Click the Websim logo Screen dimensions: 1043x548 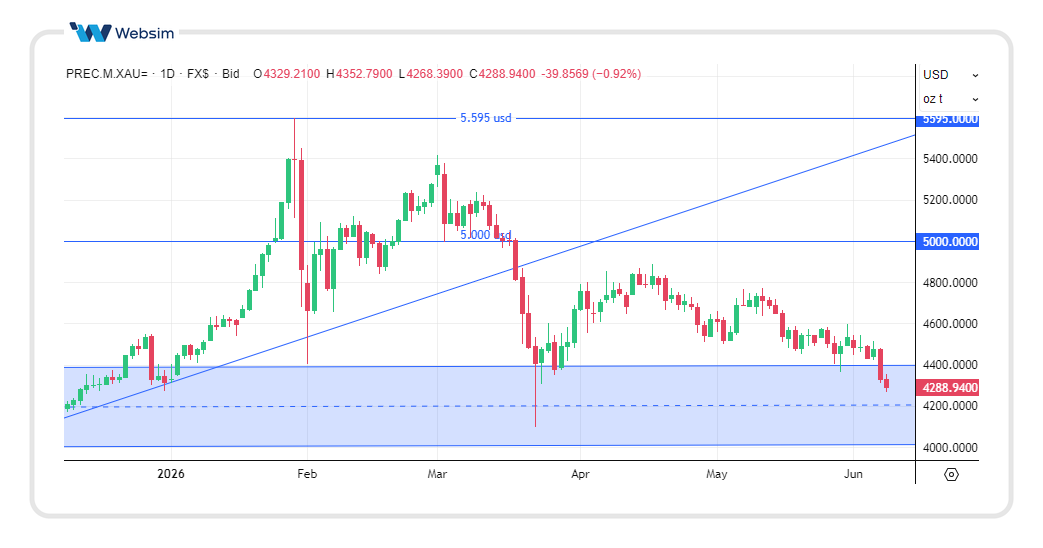pos(122,33)
